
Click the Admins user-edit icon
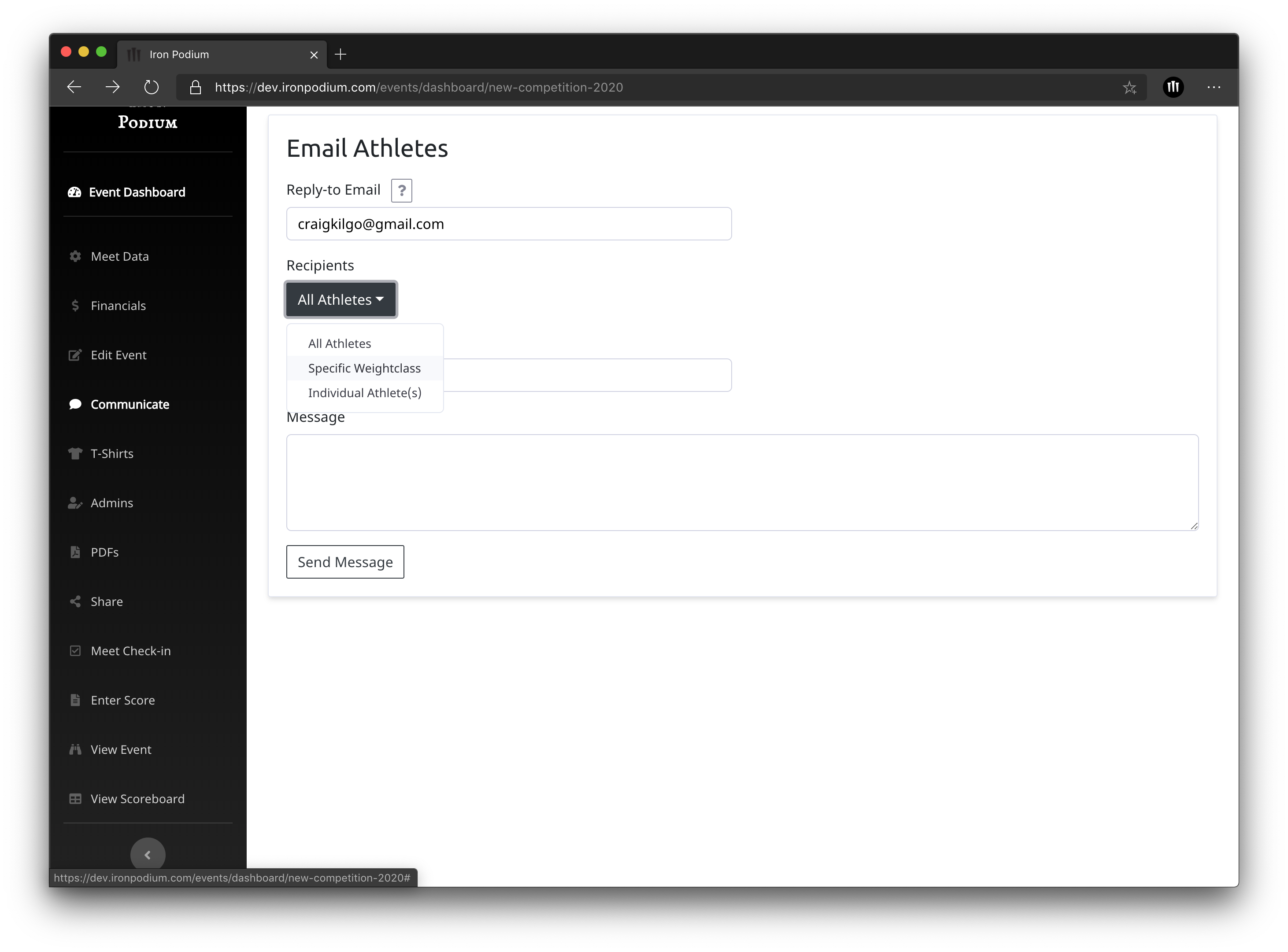(75, 503)
